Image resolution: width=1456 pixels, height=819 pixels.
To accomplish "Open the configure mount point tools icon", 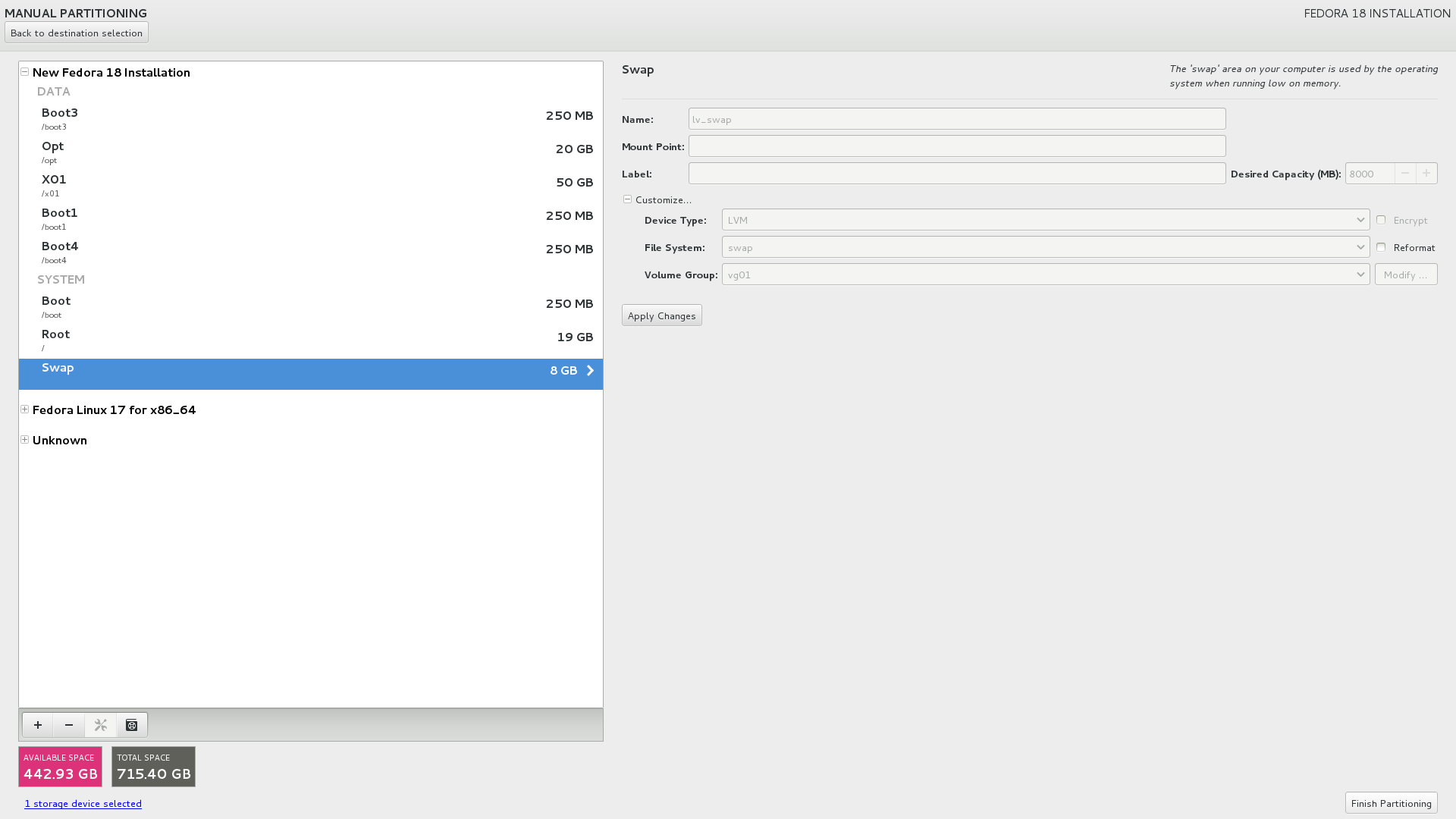I will click(x=101, y=725).
